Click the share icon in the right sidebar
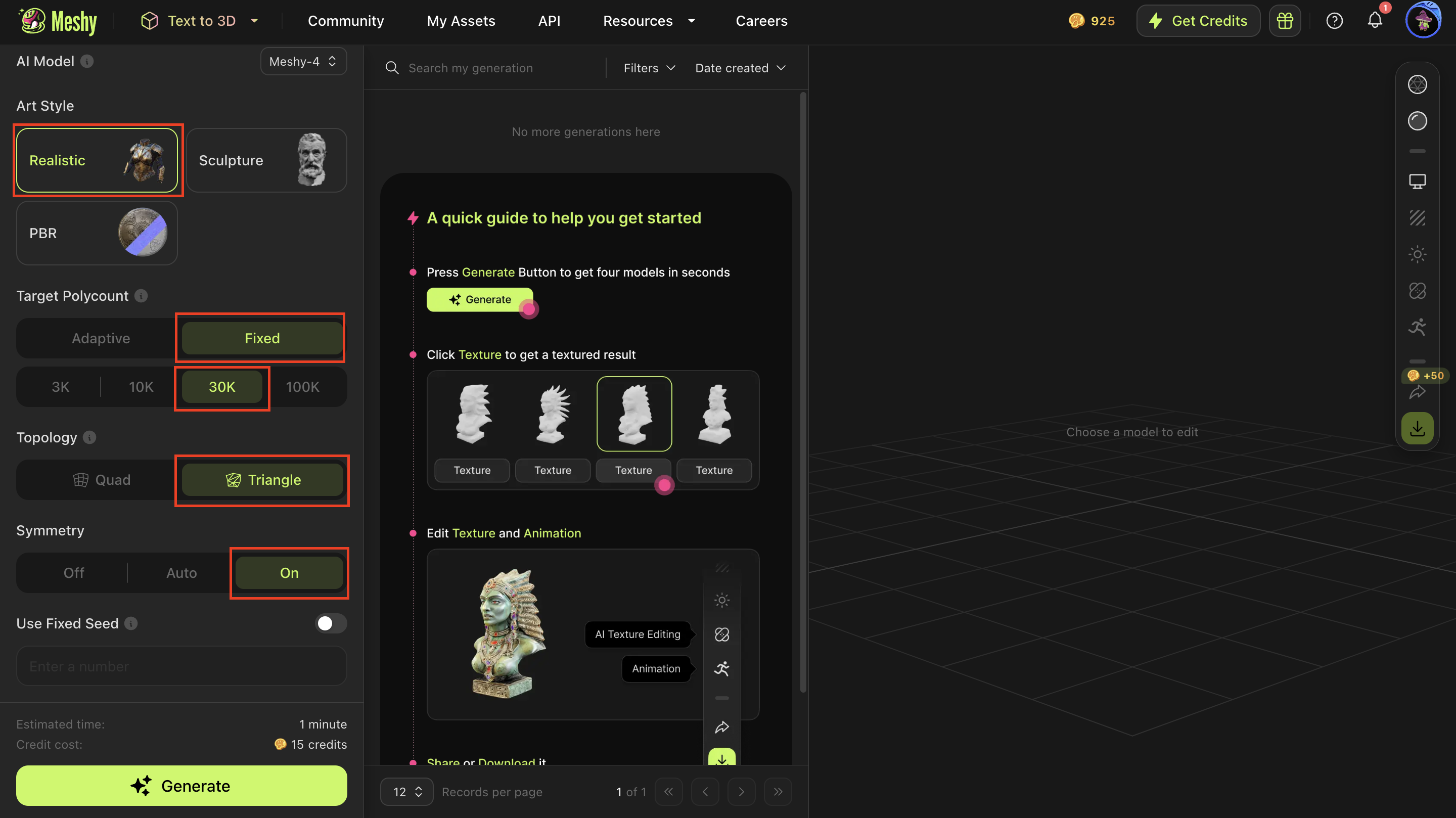The width and height of the screenshot is (1456, 818). [x=1418, y=392]
